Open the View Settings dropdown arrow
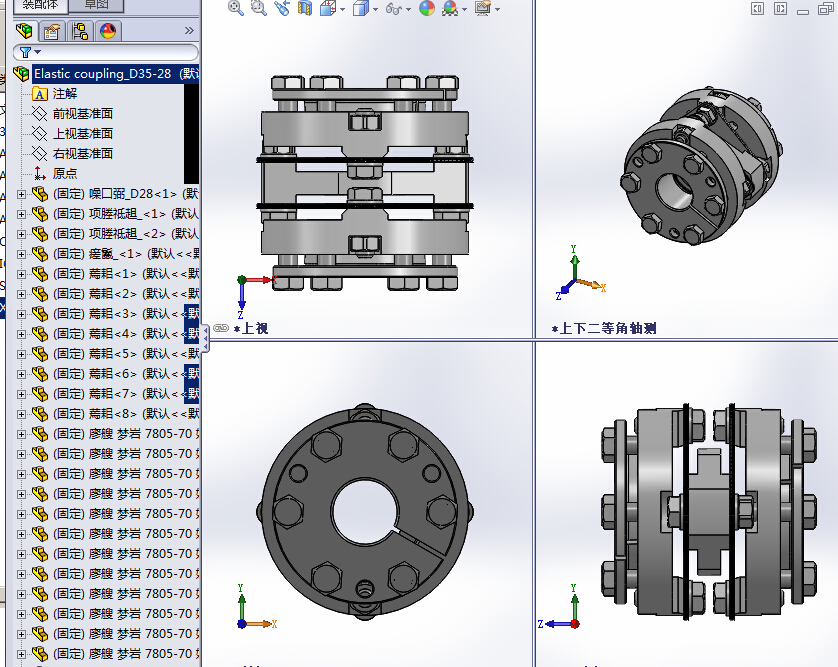 click(x=498, y=9)
